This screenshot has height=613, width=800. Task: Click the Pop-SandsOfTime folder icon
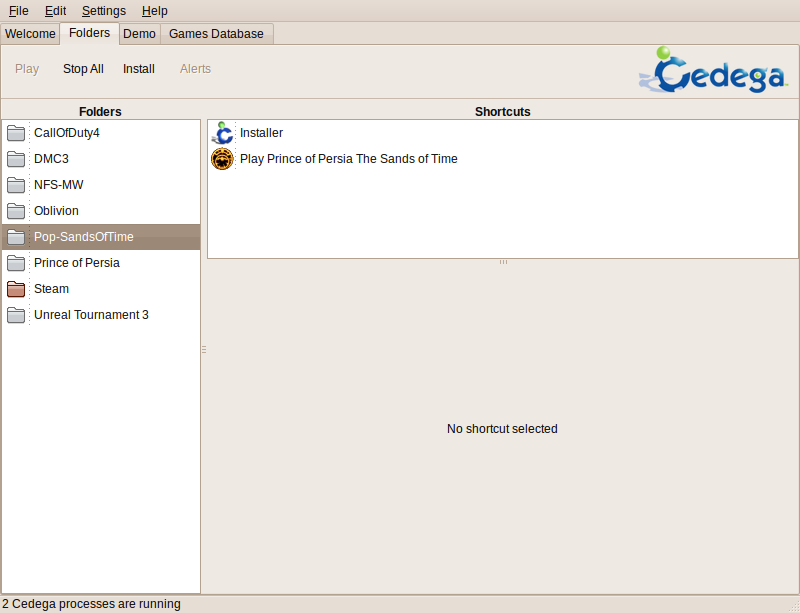[16, 237]
